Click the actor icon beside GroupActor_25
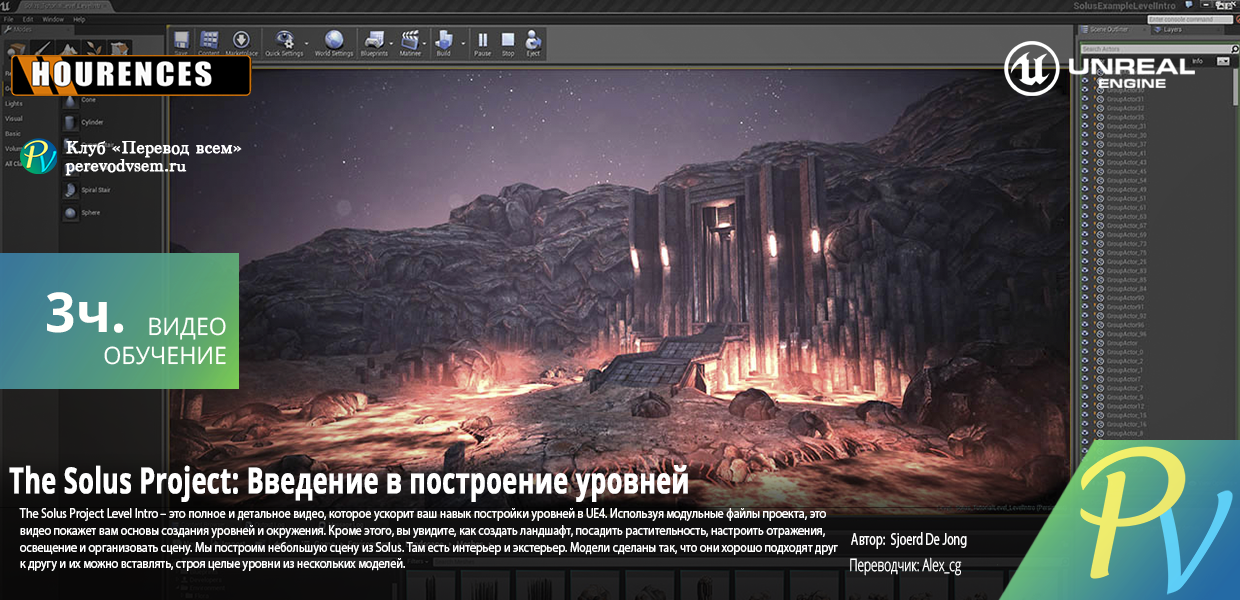 1099,262
